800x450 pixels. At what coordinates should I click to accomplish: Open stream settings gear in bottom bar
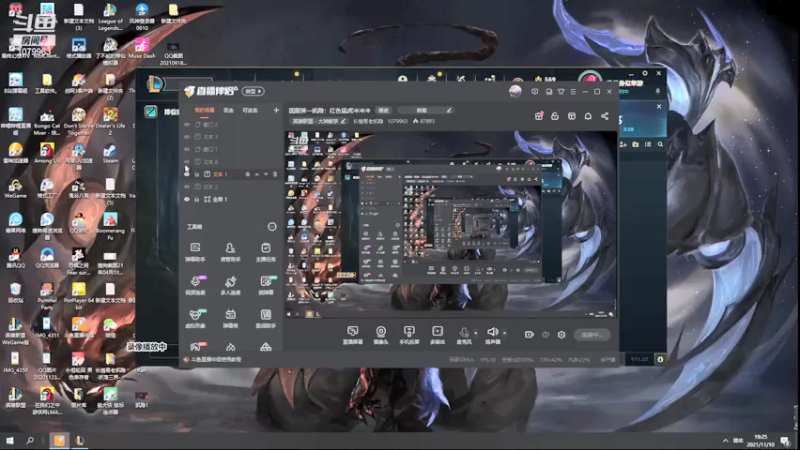[x=561, y=335]
